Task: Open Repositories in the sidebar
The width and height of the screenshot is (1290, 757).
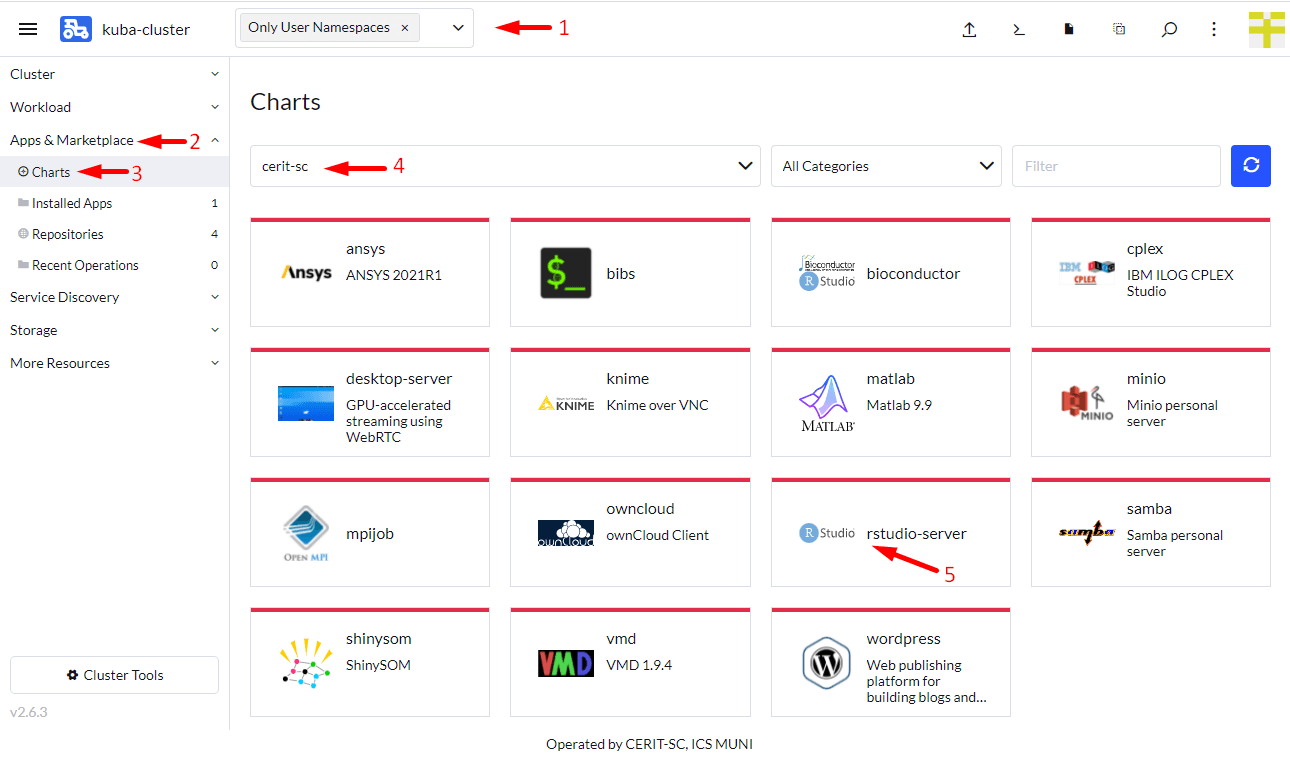Action: pos(67,234)
